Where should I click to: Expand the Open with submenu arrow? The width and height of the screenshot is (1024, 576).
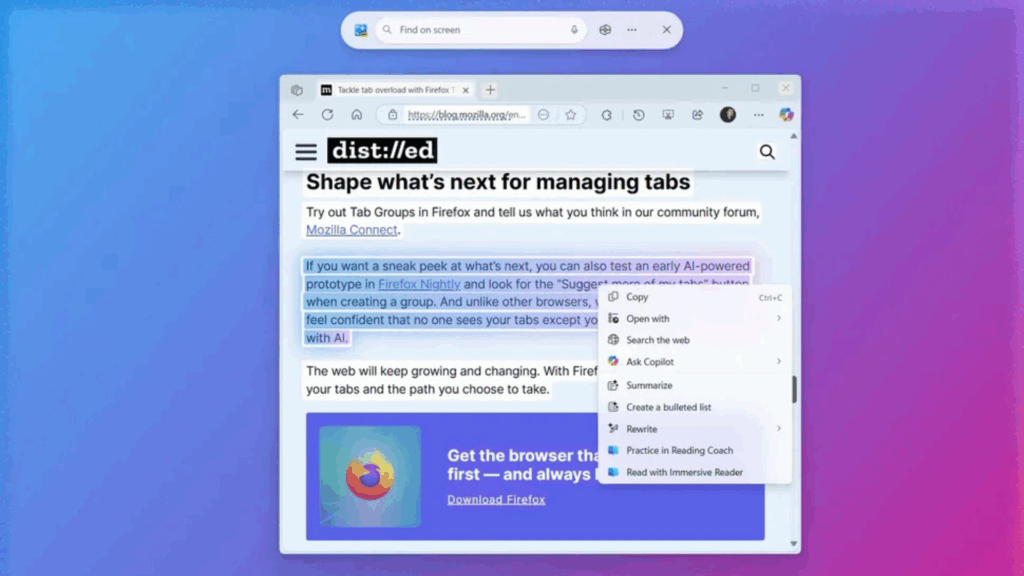pyautogui.click(x=778, y=319)
